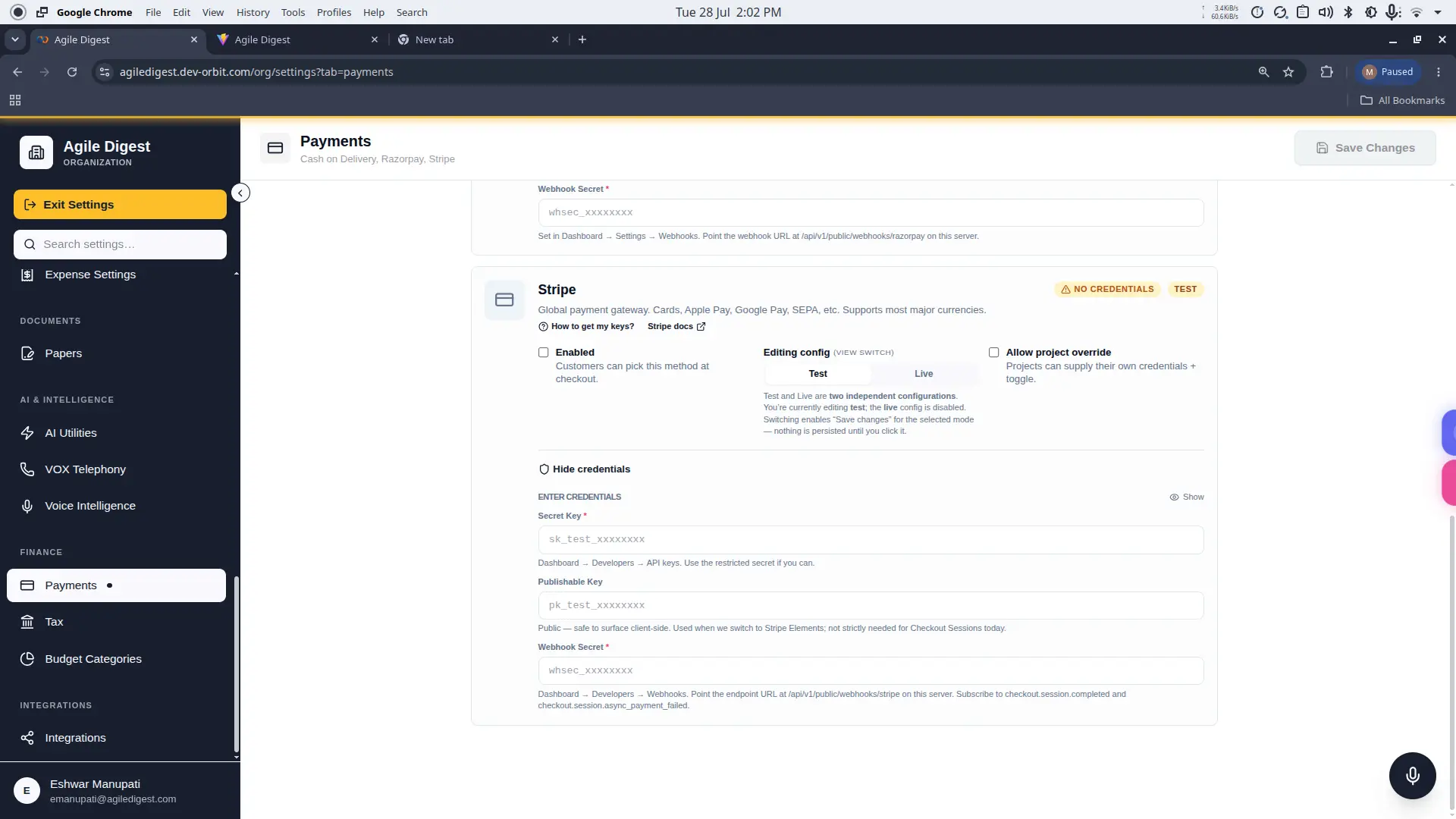Image resolution: width=1456 pixels, height=819 pixels.
Task: Open the apps grid on bookmarks bar
Action: (x=15, y=100)
